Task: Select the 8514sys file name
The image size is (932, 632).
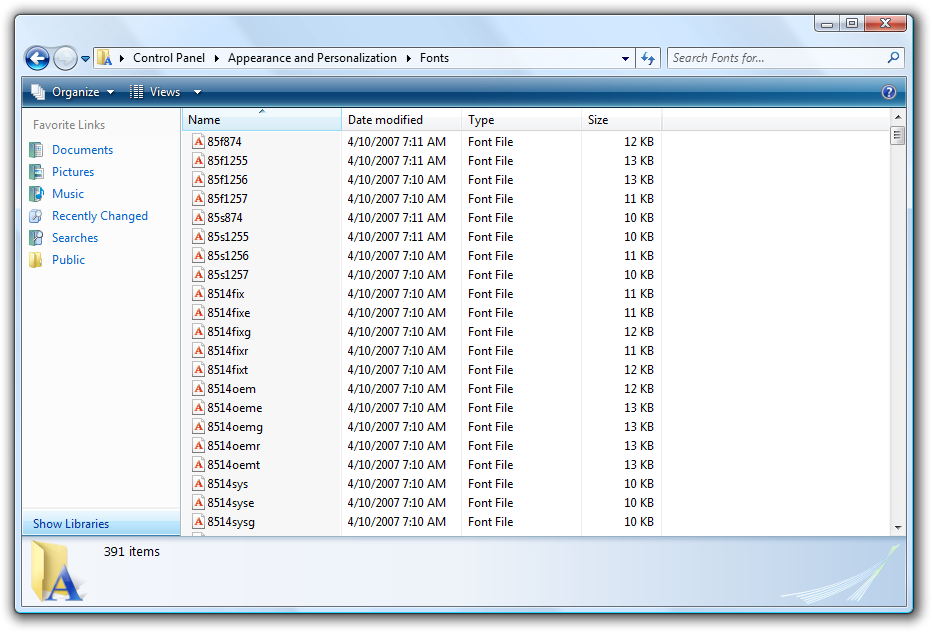Action: point(228,484)
